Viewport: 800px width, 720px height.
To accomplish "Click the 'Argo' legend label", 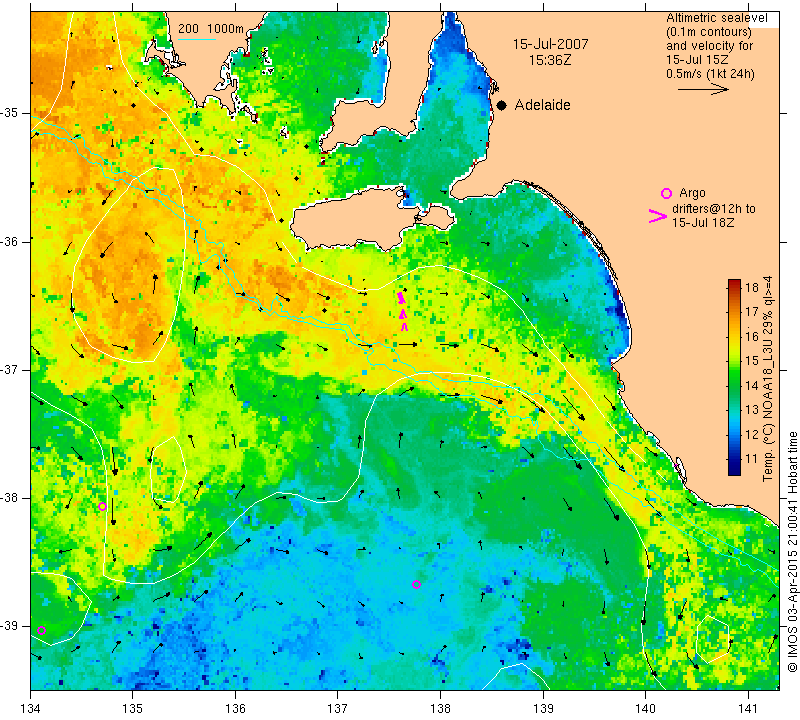I will pos(692,193).
